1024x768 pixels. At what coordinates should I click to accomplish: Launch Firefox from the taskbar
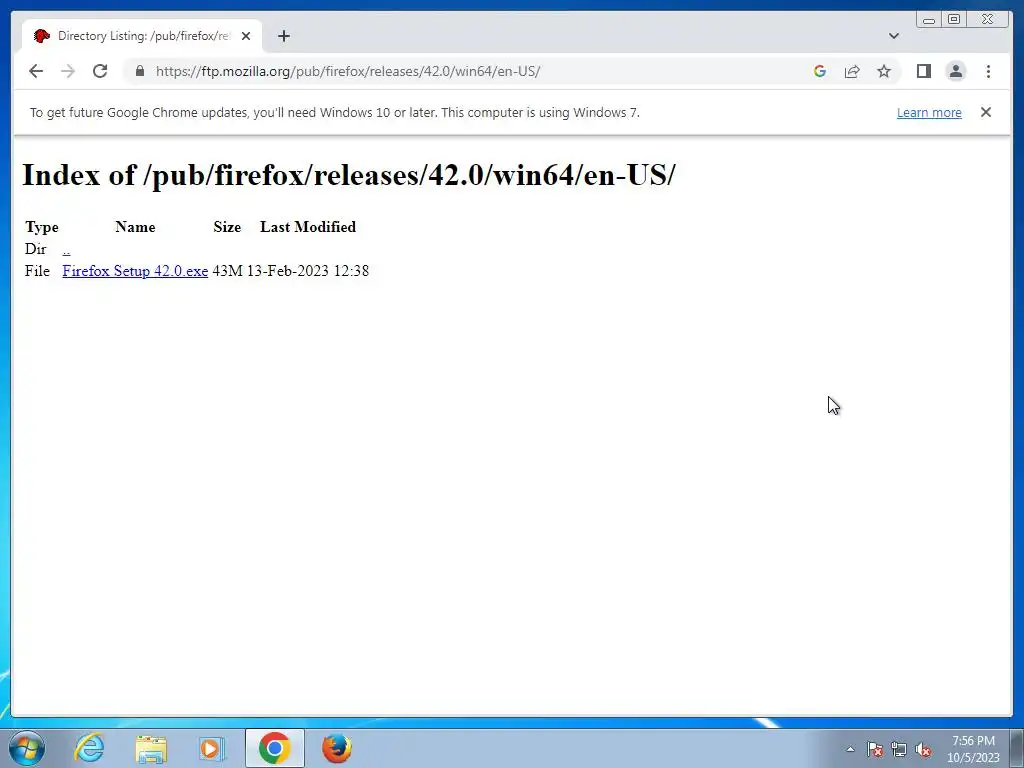pos(337,748)
